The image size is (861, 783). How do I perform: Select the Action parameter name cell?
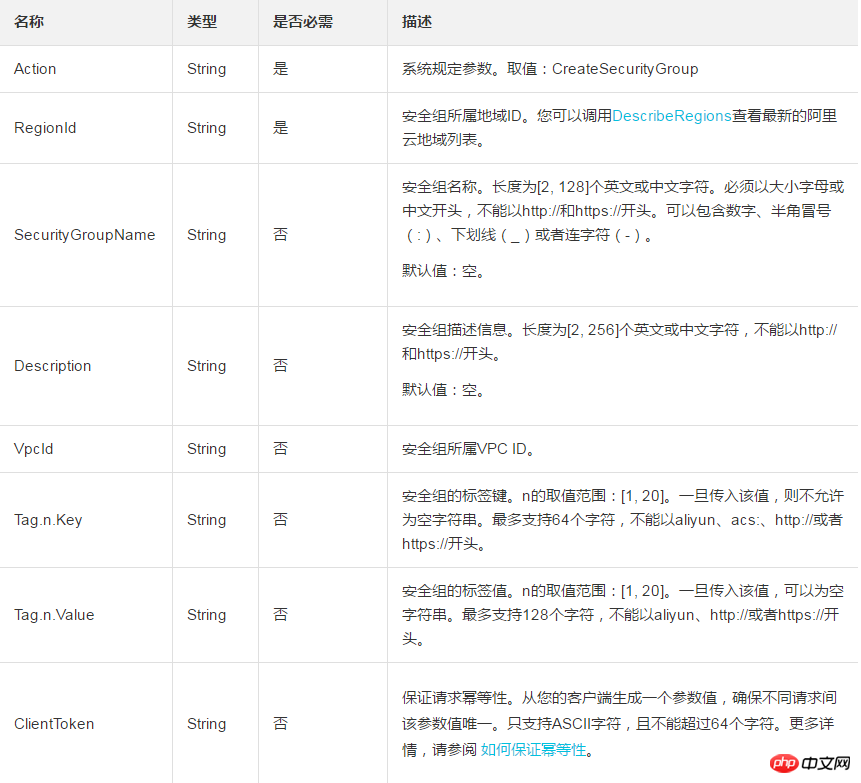coord(35,69)
